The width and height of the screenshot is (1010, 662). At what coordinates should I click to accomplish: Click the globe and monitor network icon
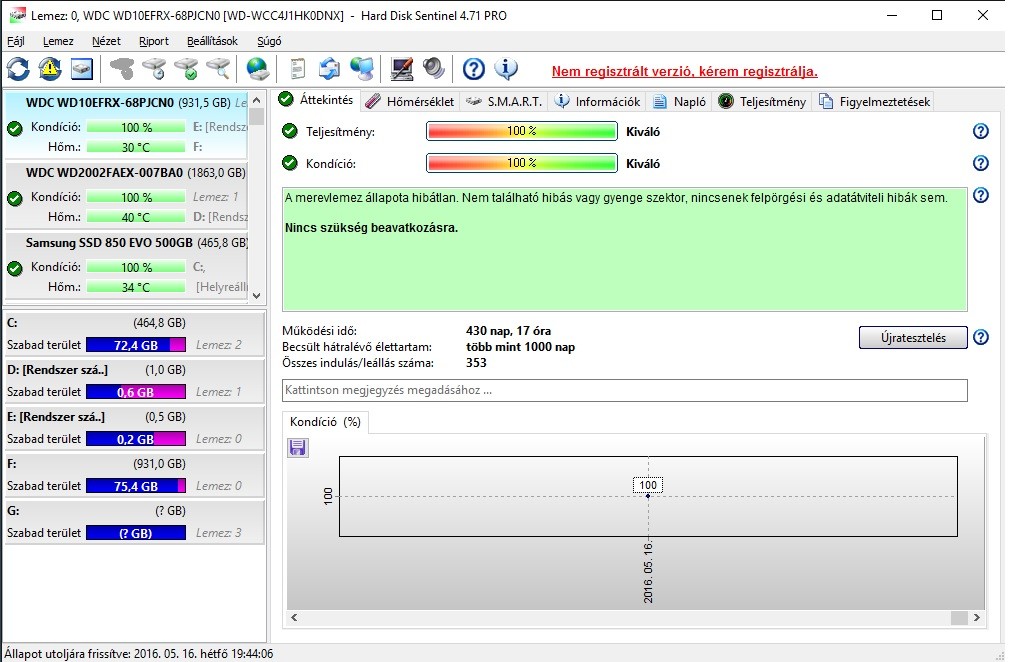coord(362,69)
